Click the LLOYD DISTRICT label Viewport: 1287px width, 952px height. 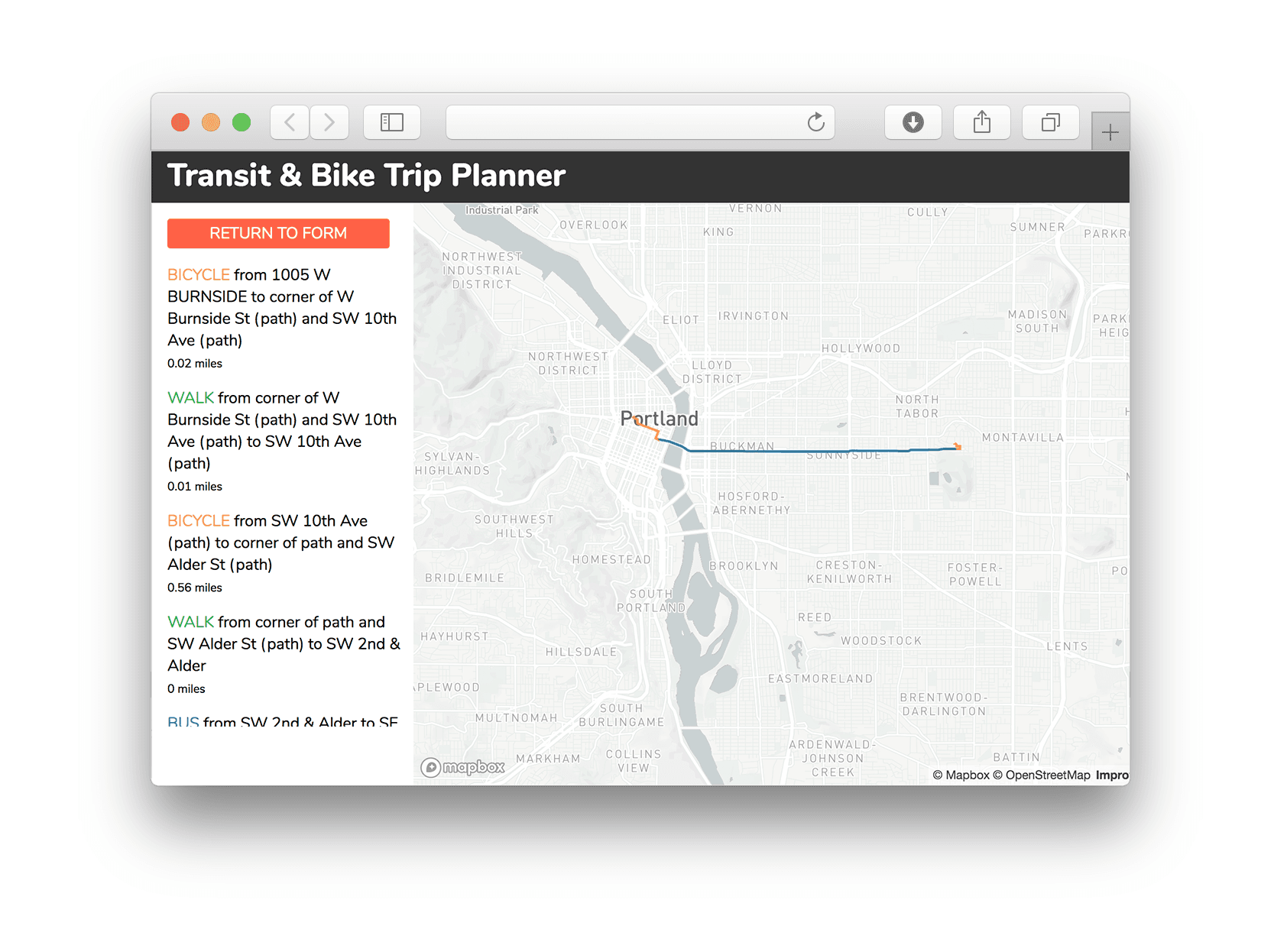712,372
